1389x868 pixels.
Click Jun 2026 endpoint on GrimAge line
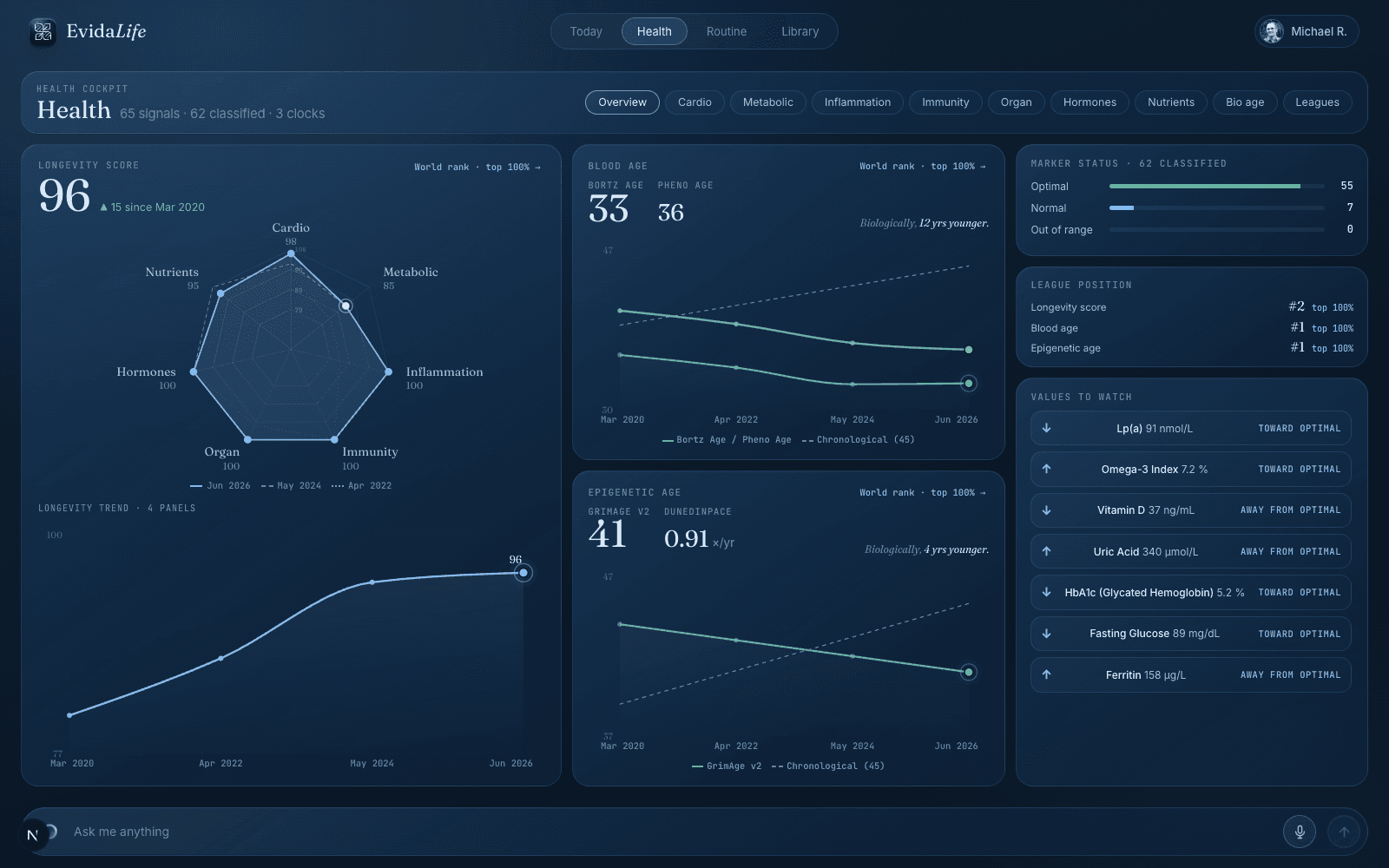(969, 672)
